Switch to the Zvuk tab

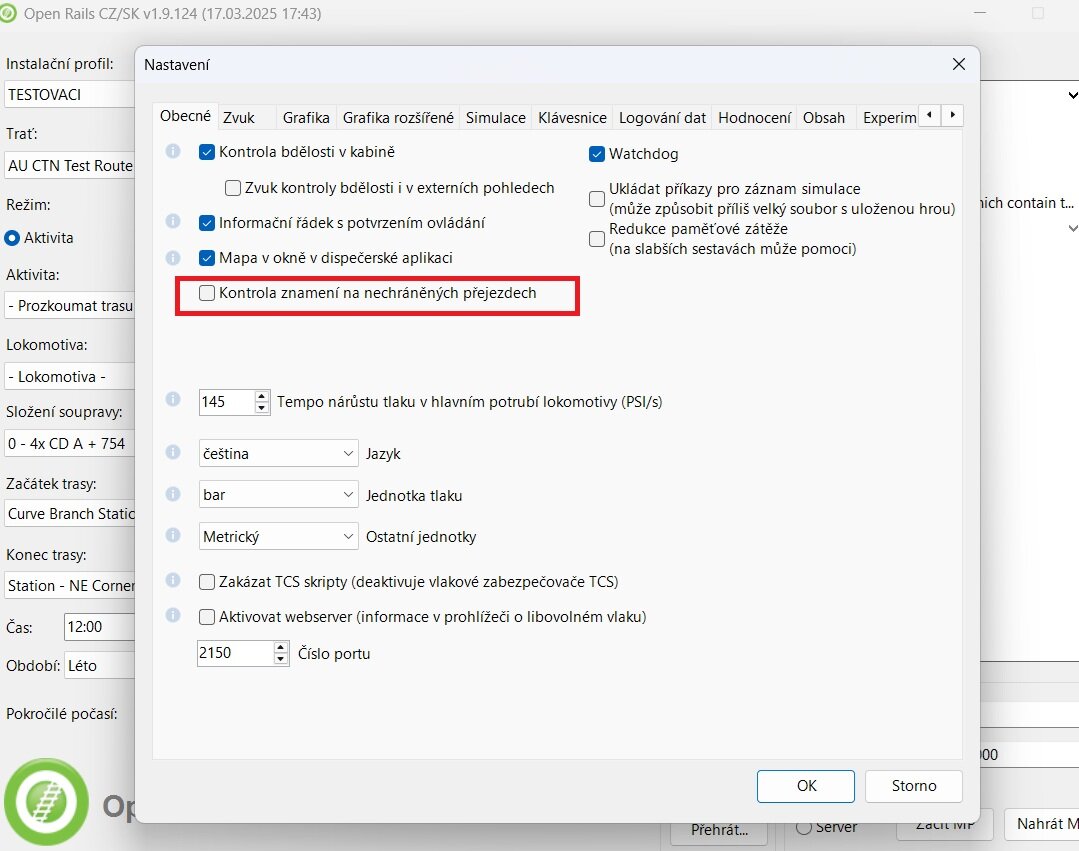(239, 117)
